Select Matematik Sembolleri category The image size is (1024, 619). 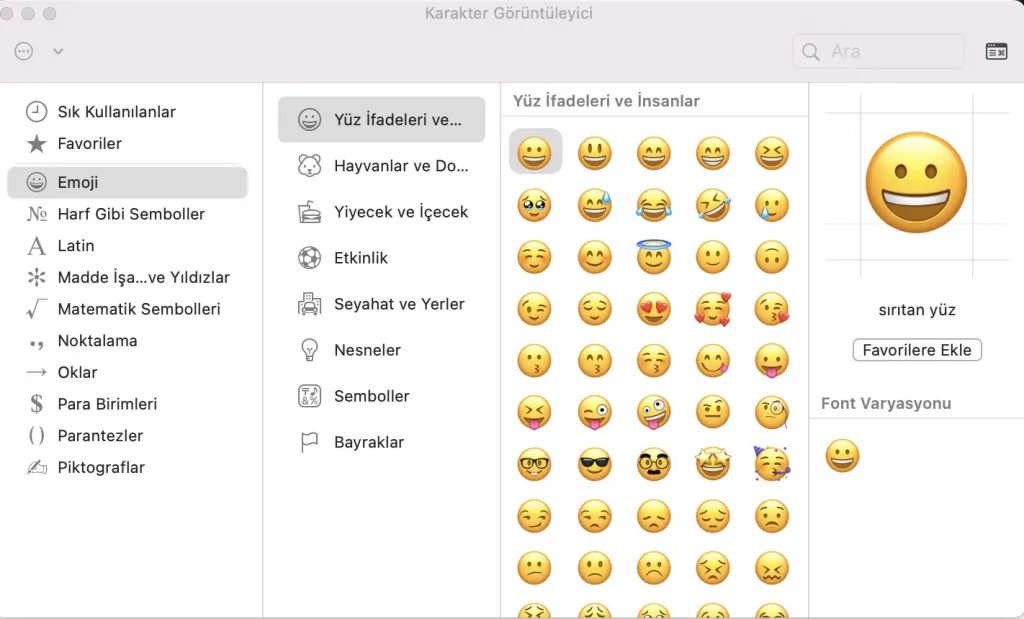[127, 309]
